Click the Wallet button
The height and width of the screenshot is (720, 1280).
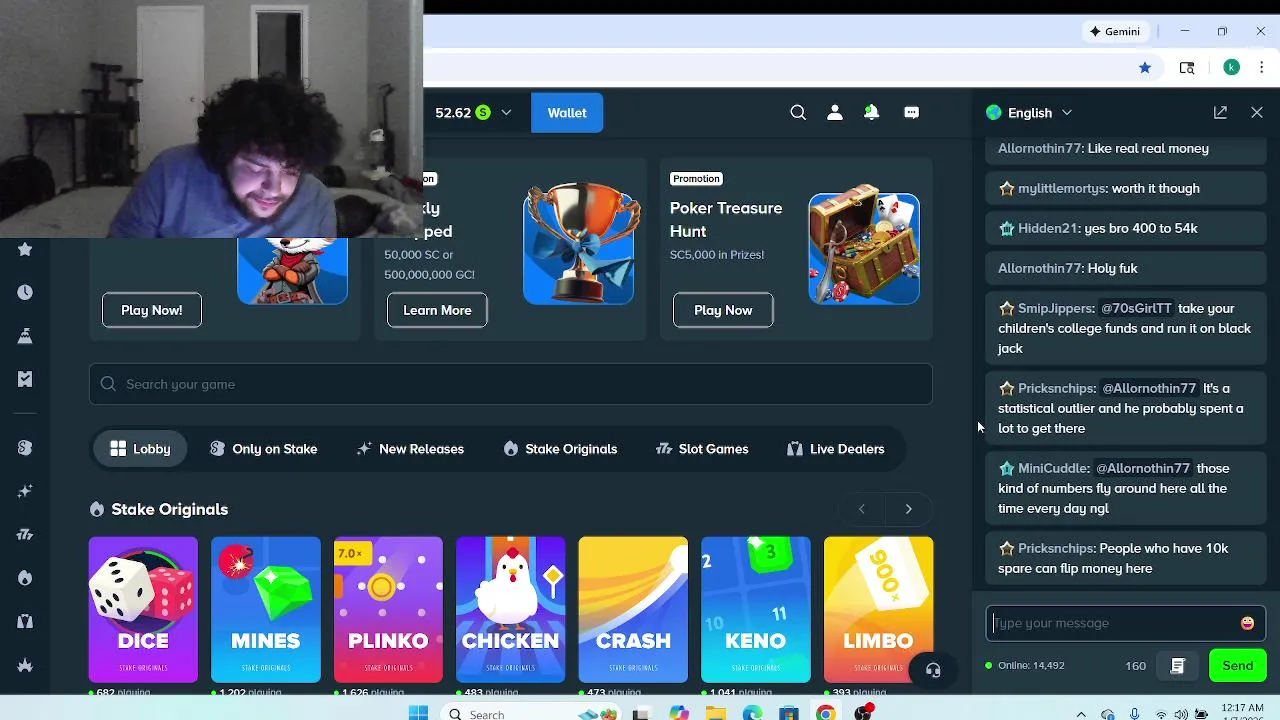pyautogui.click(x=567, y=113)
